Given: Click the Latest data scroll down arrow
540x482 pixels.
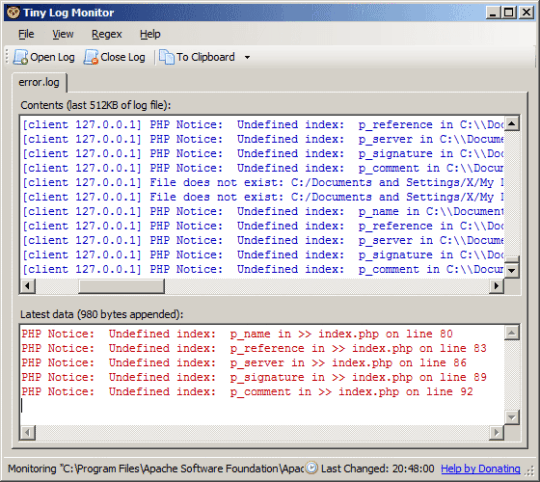Looking at the screenshot, I should tap(512, 417).
